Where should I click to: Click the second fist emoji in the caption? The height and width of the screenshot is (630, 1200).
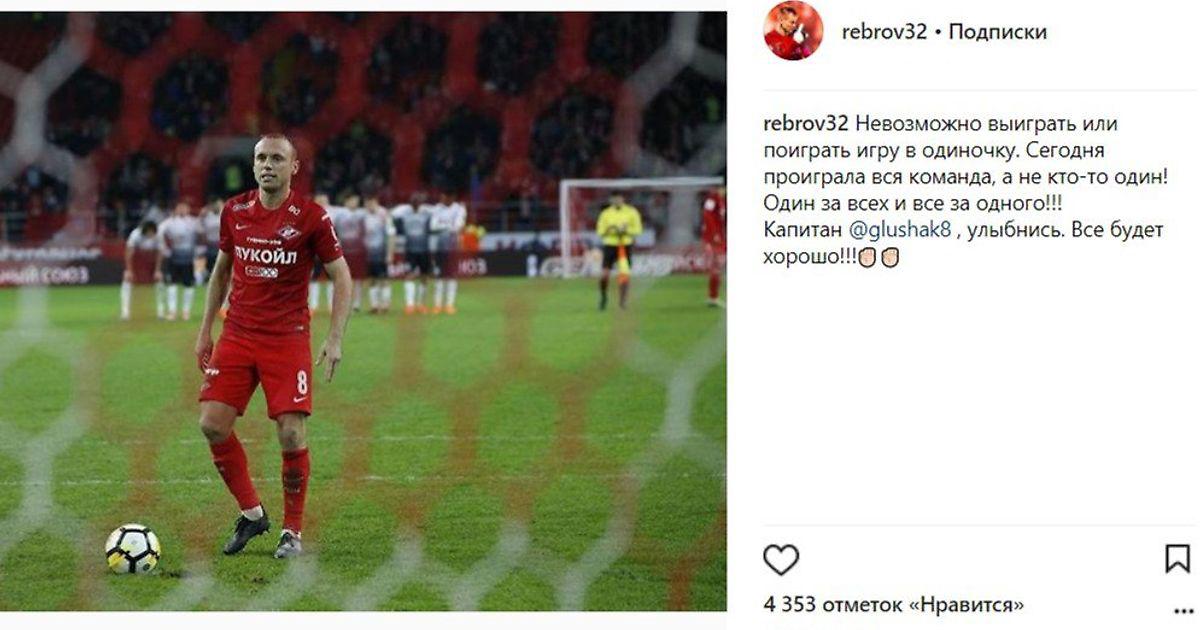890,257
